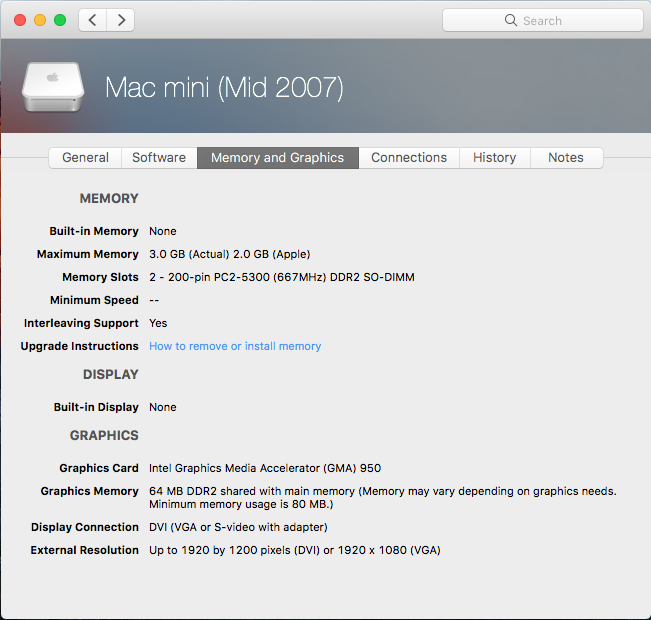Viewport: 651px width, 620px height.
Task: Click the '64 MB DDR2 shared' memory description
Action: pyautogui.click(x=383, y=497)
